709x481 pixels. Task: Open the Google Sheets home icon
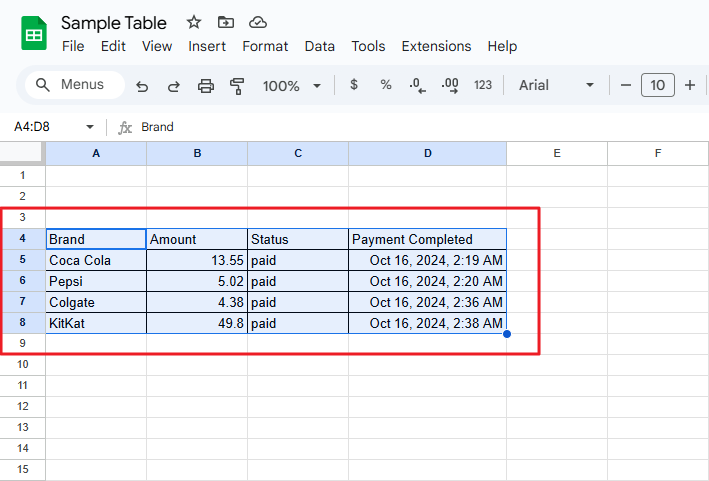[34, 33]
